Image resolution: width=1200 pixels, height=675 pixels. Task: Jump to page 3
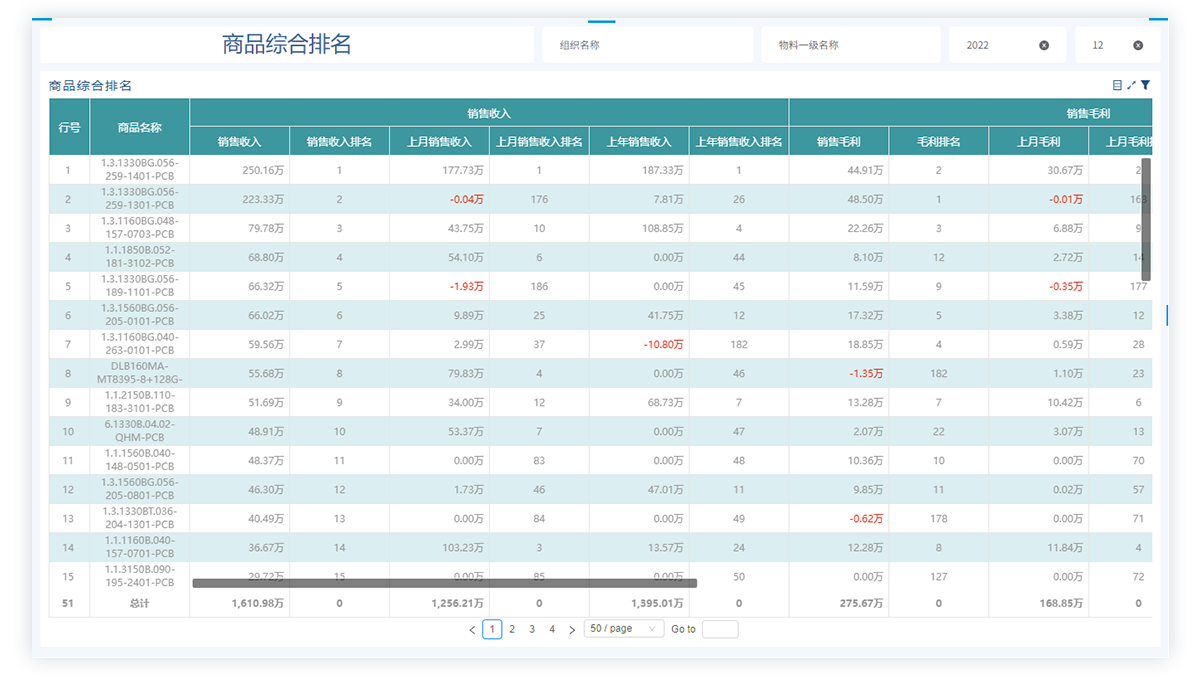(532, 629)
